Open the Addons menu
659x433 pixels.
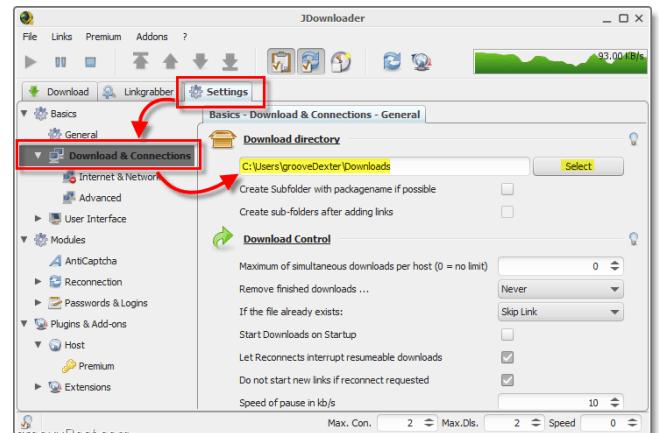click(153, 36)
